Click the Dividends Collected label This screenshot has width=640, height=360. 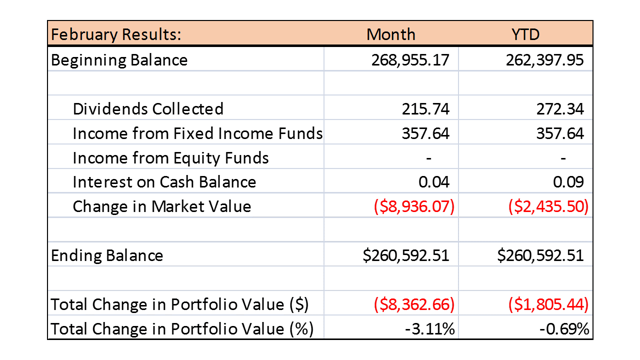pos(148,109)
